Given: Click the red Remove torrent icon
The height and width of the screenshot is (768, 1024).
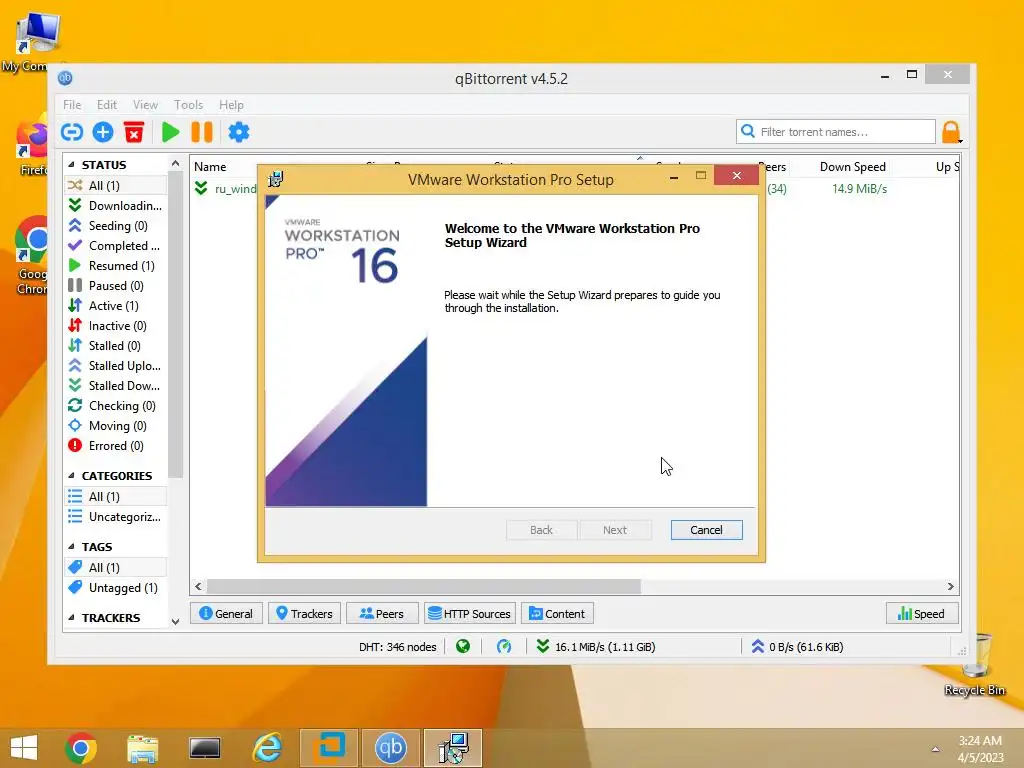Looking at the screenshot, I should tap(134, 132).
